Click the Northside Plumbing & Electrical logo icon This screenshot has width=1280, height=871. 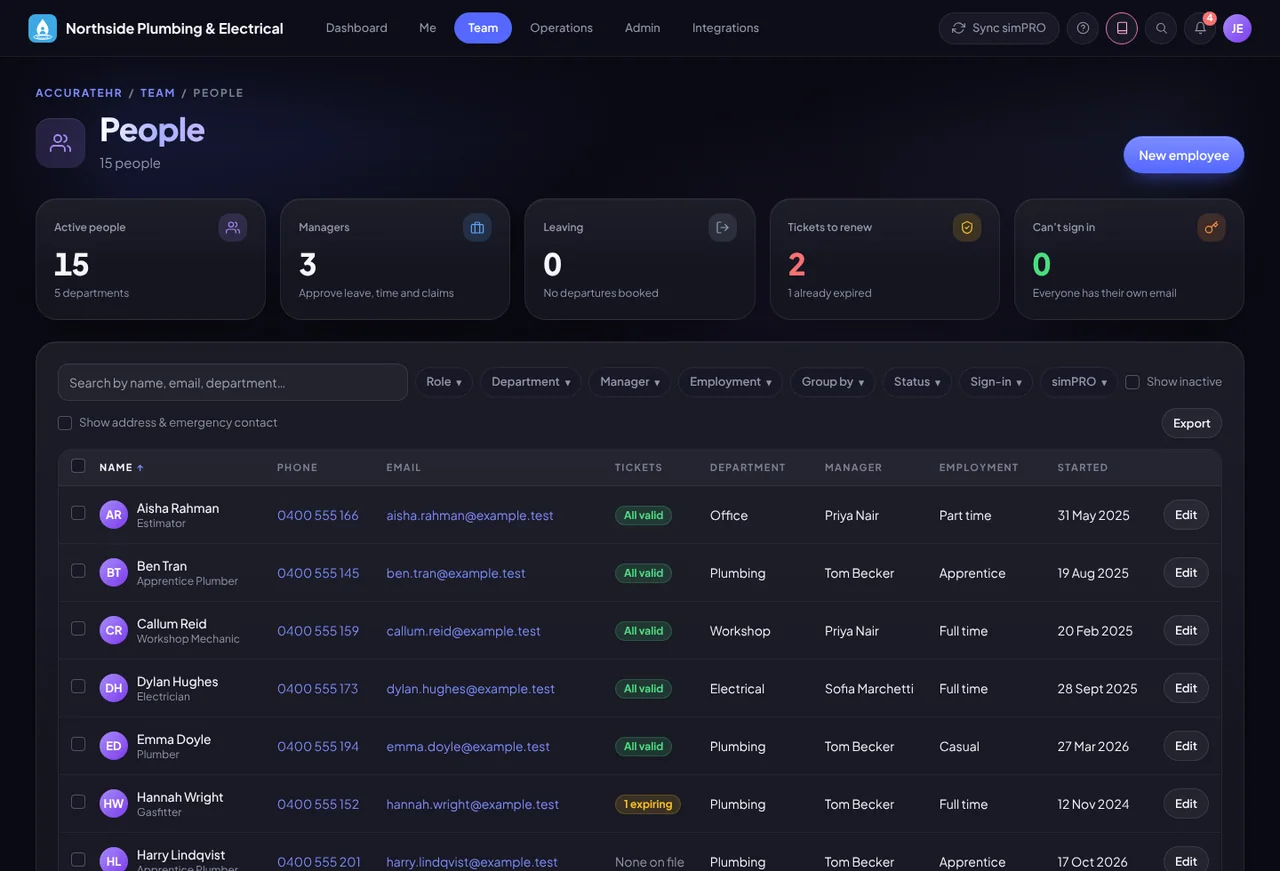click(x=43, y=28)
